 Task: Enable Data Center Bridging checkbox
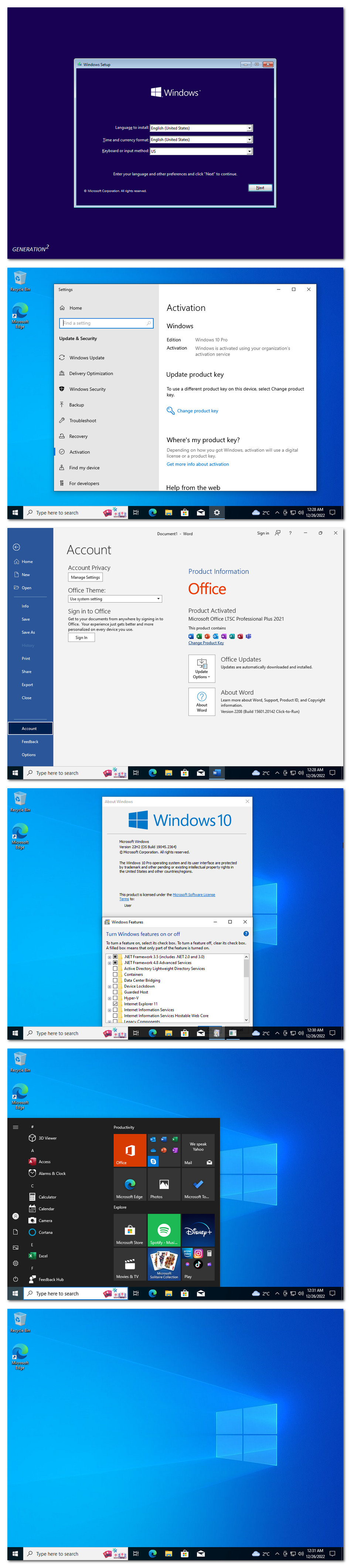coord(115,980)
